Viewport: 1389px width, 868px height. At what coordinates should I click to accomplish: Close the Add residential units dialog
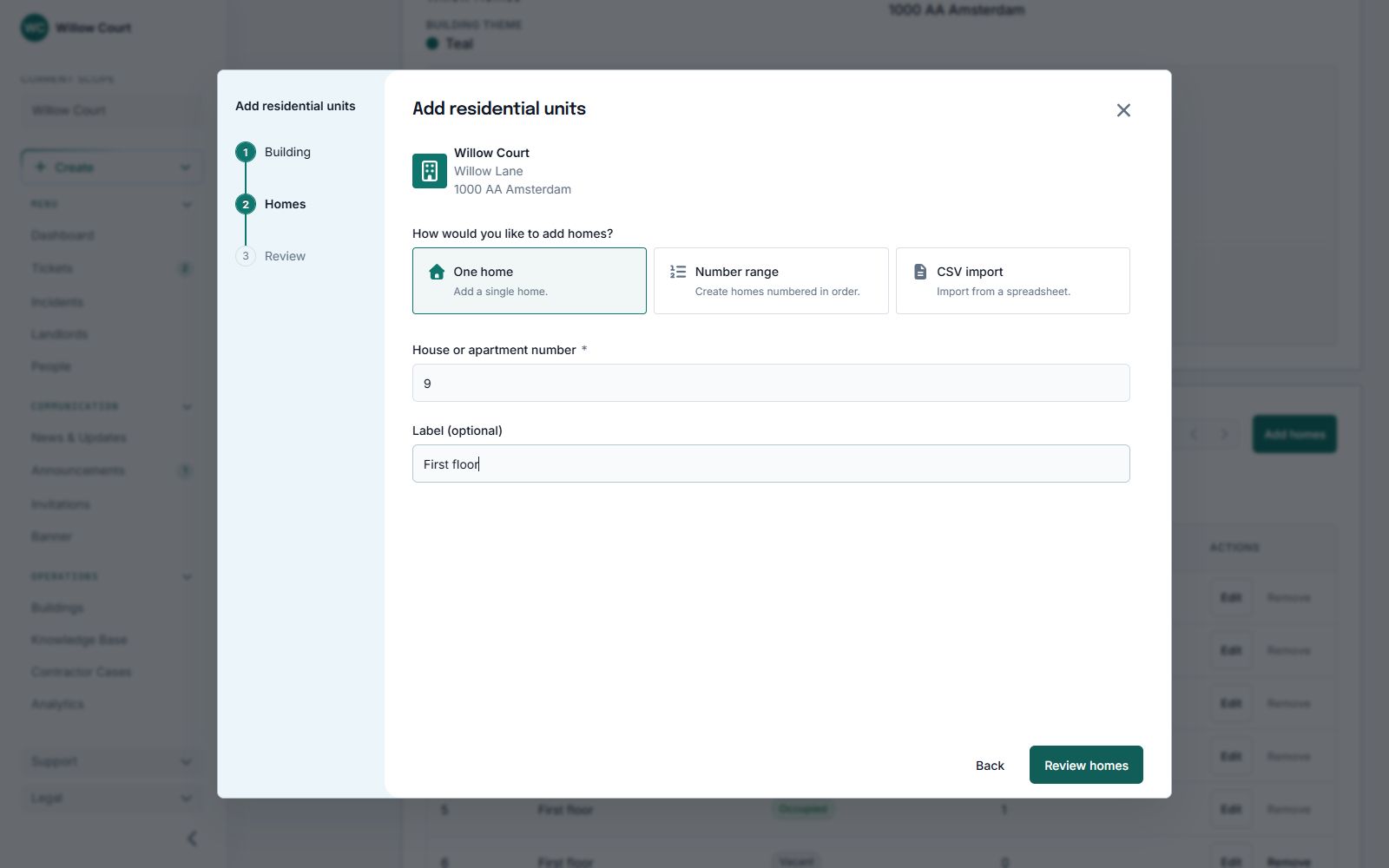coord(1123,110)
